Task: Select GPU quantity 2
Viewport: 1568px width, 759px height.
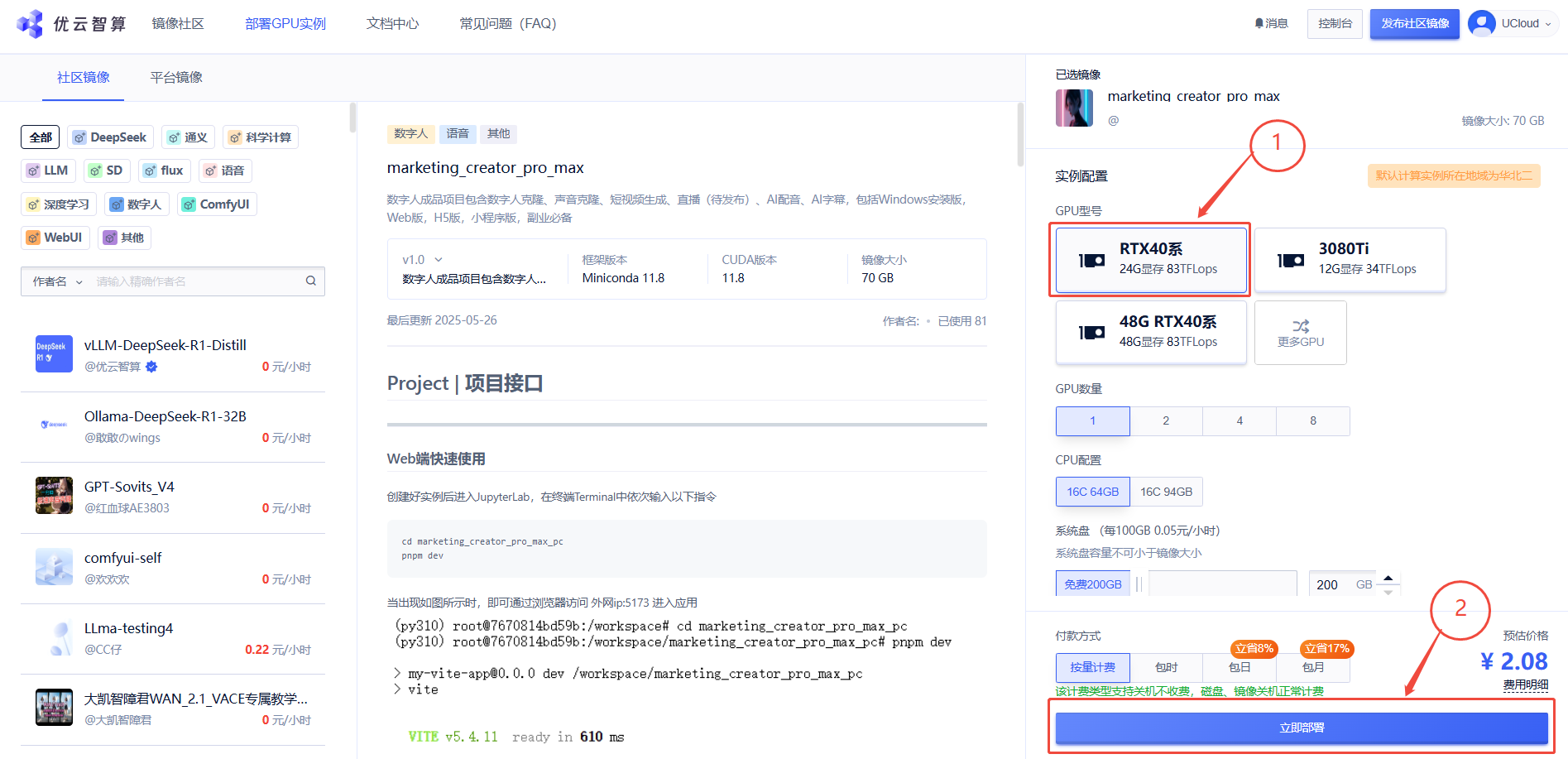Action: [1166, 421]
